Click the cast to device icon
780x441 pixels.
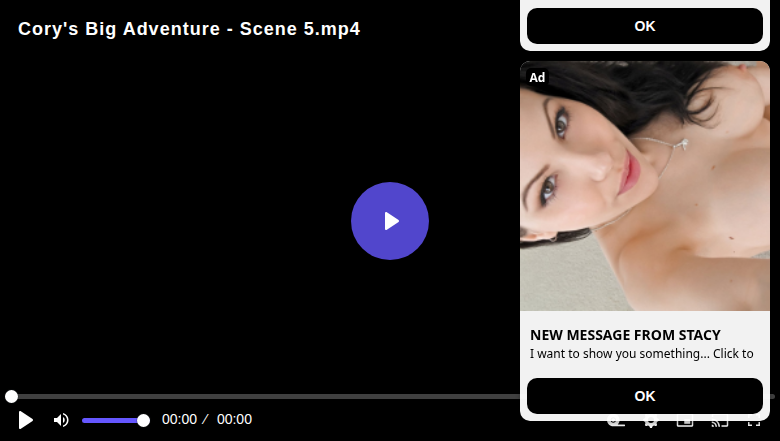click(720, 424)
